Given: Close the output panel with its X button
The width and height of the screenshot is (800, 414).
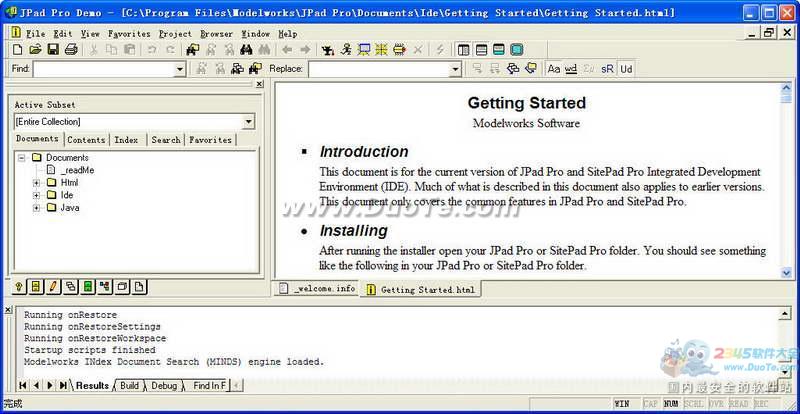Looking at the screenshot, I should 8,309.
